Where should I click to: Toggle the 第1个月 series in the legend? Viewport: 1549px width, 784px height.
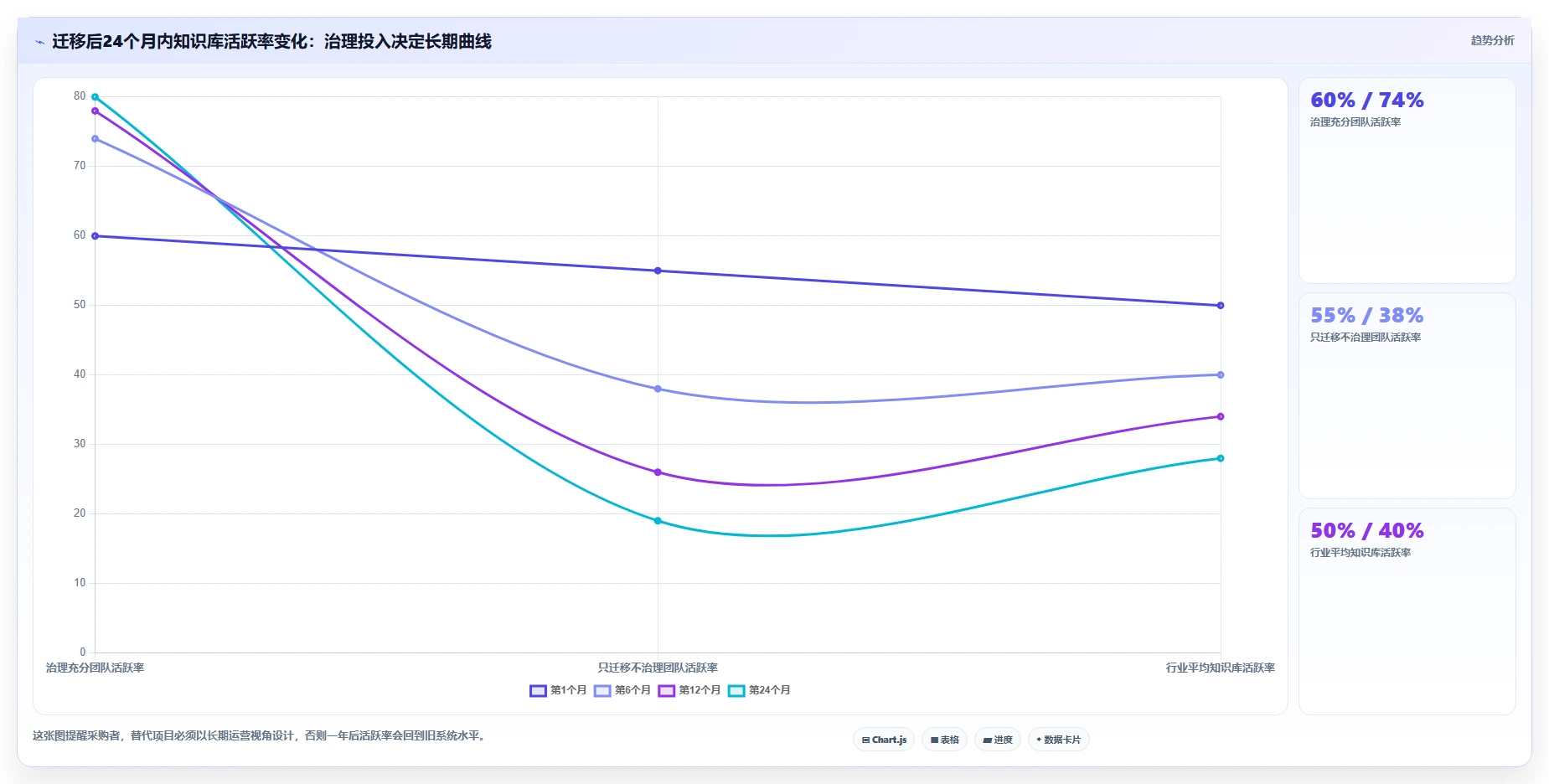558,690
